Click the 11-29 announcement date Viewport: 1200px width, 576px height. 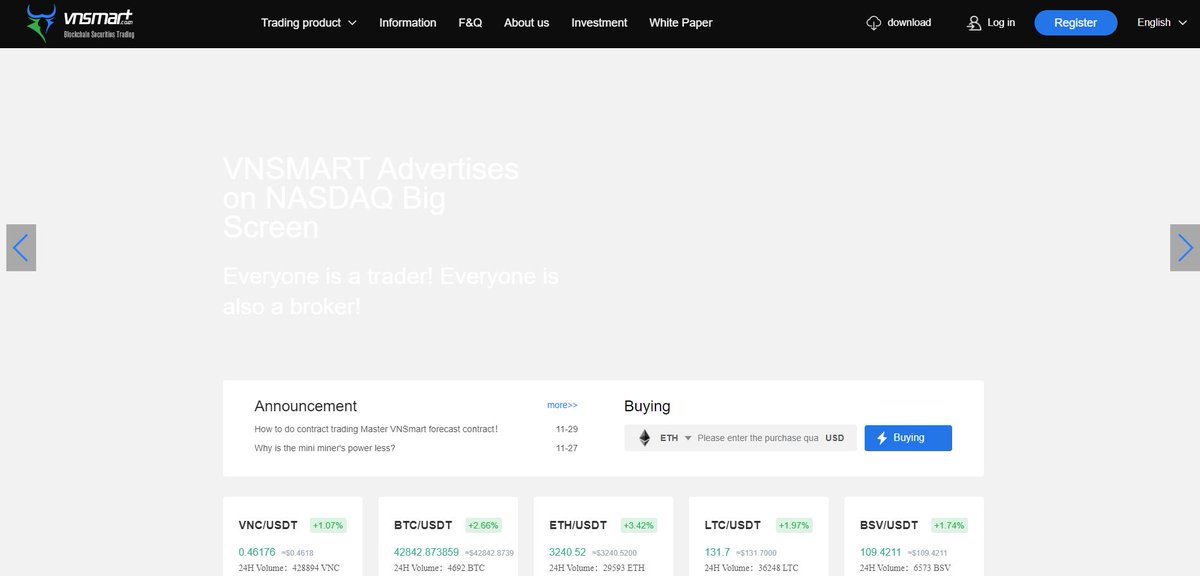[567, 429]
